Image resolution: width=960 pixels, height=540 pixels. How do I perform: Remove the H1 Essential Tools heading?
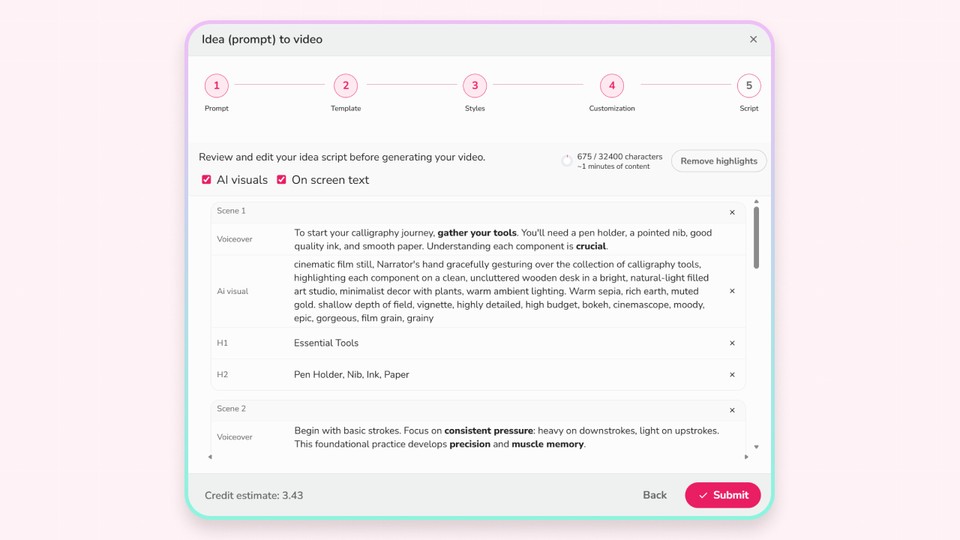pyautogui.click(x=732, y=343)
